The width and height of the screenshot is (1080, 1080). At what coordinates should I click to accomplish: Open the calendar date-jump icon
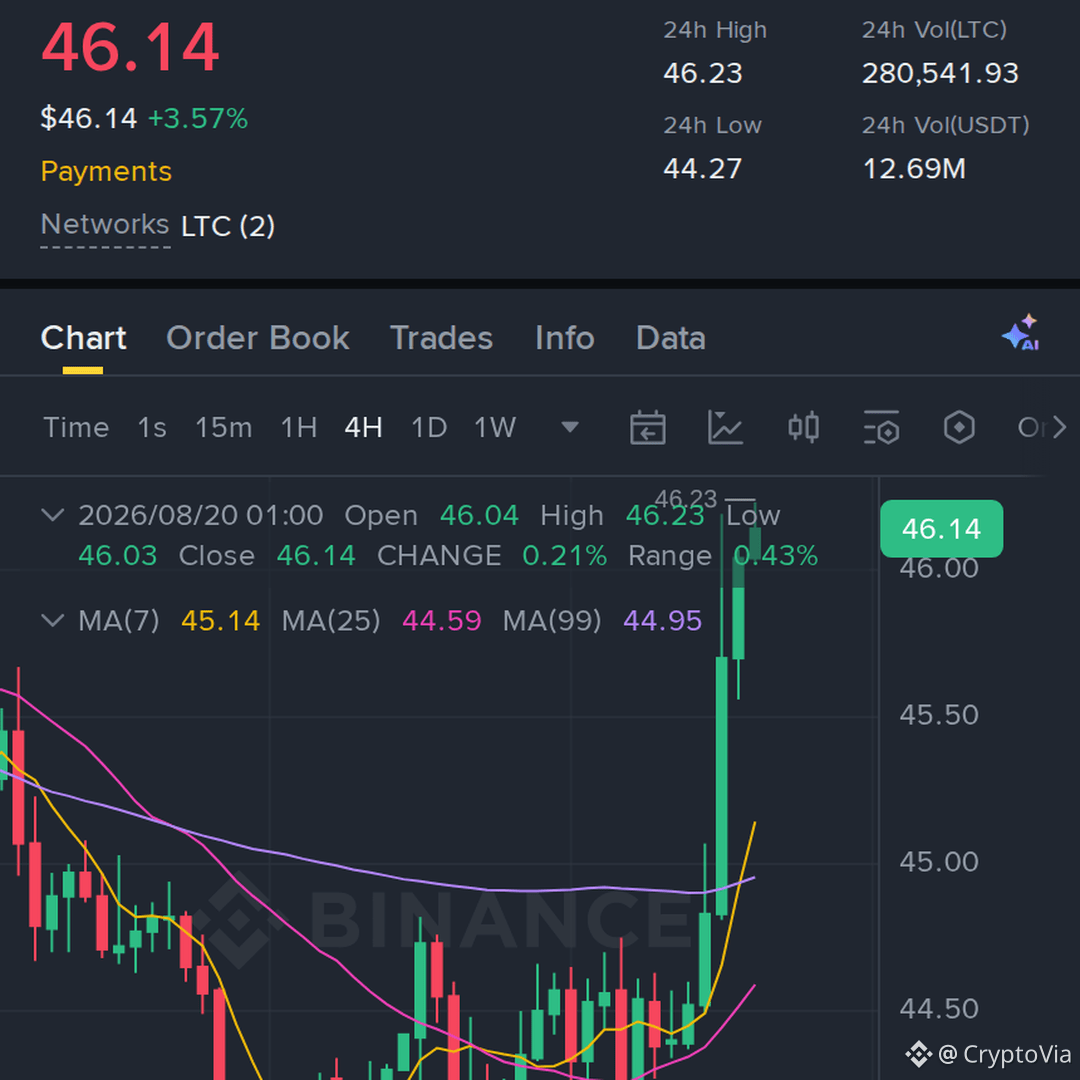pyautogui.click(x=647, y=428)
